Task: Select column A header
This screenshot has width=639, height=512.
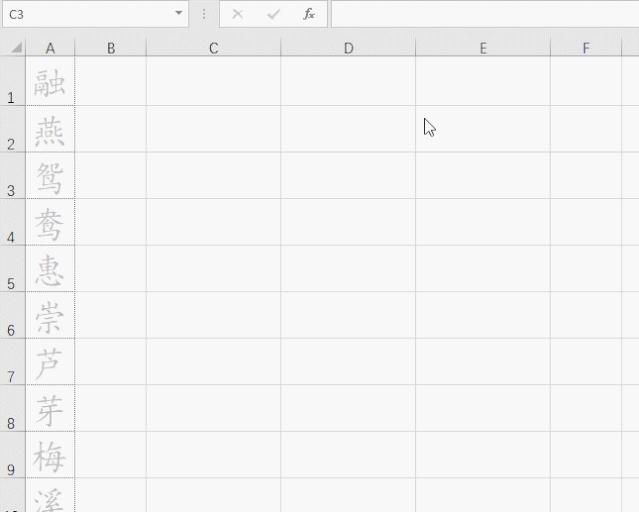Action: 50,48
